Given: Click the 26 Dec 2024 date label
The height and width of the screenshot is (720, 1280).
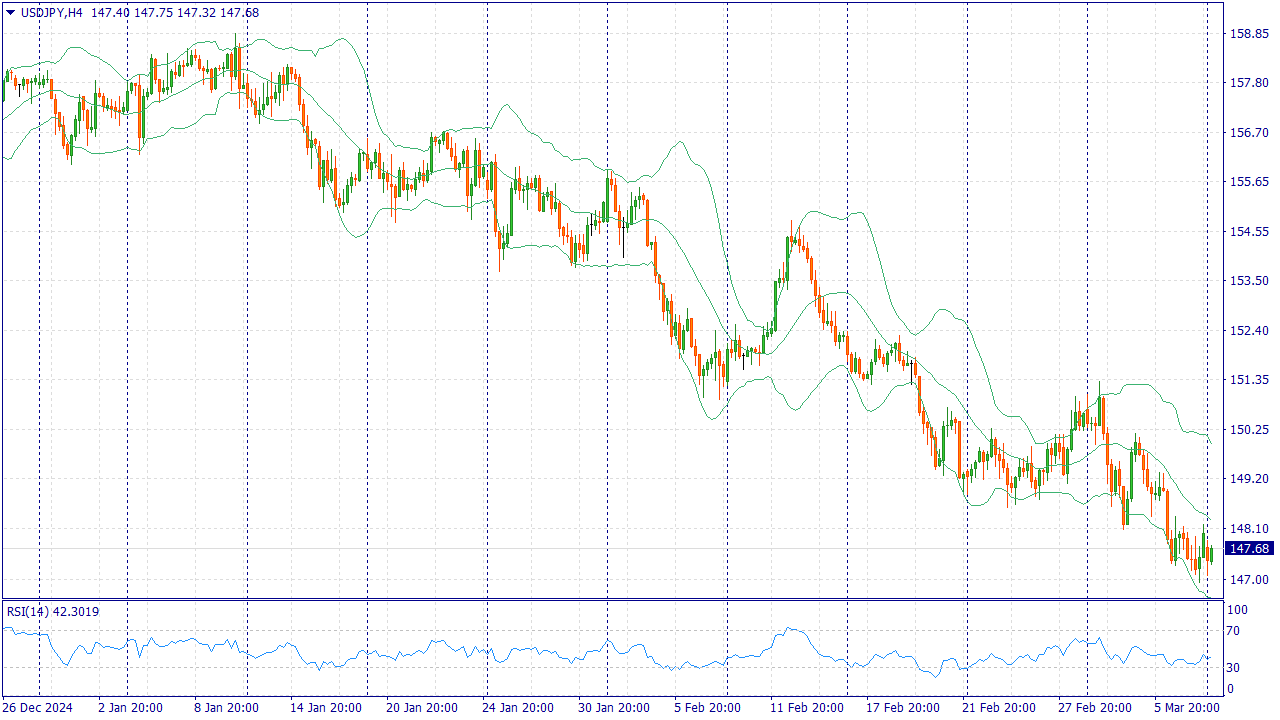Looking at the screenshot, I should tap(38, 708).
